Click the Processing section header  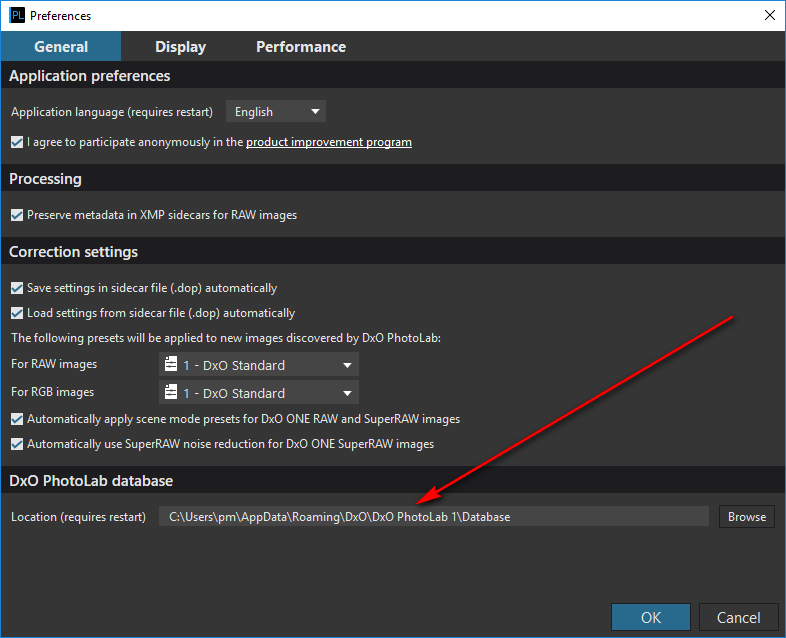point(45,179)
